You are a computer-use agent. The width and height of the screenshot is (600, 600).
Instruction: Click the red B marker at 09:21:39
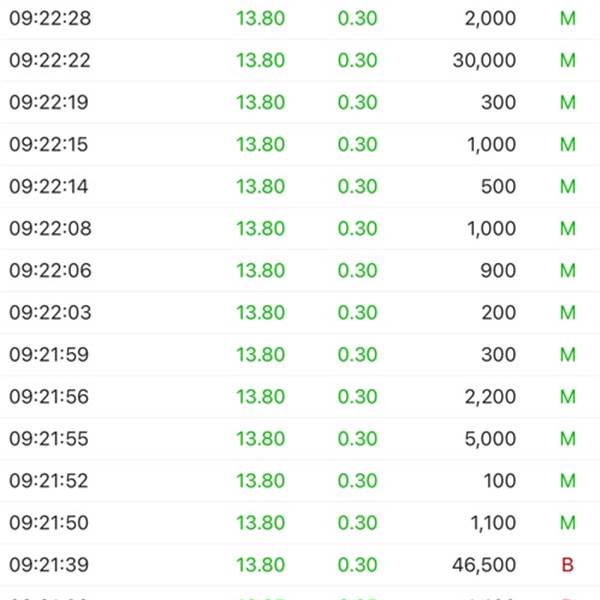click(x=568, y=565)
